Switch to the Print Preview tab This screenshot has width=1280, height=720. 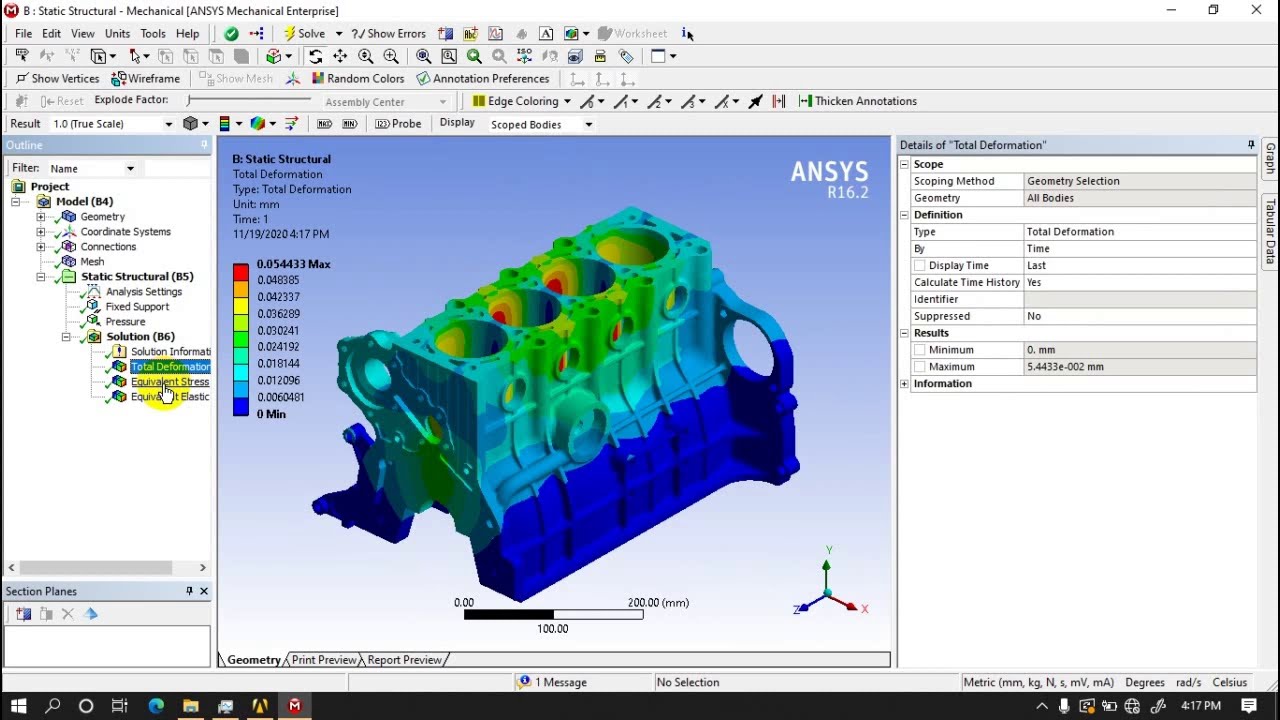pyautogui.click(x=323, y=660)
